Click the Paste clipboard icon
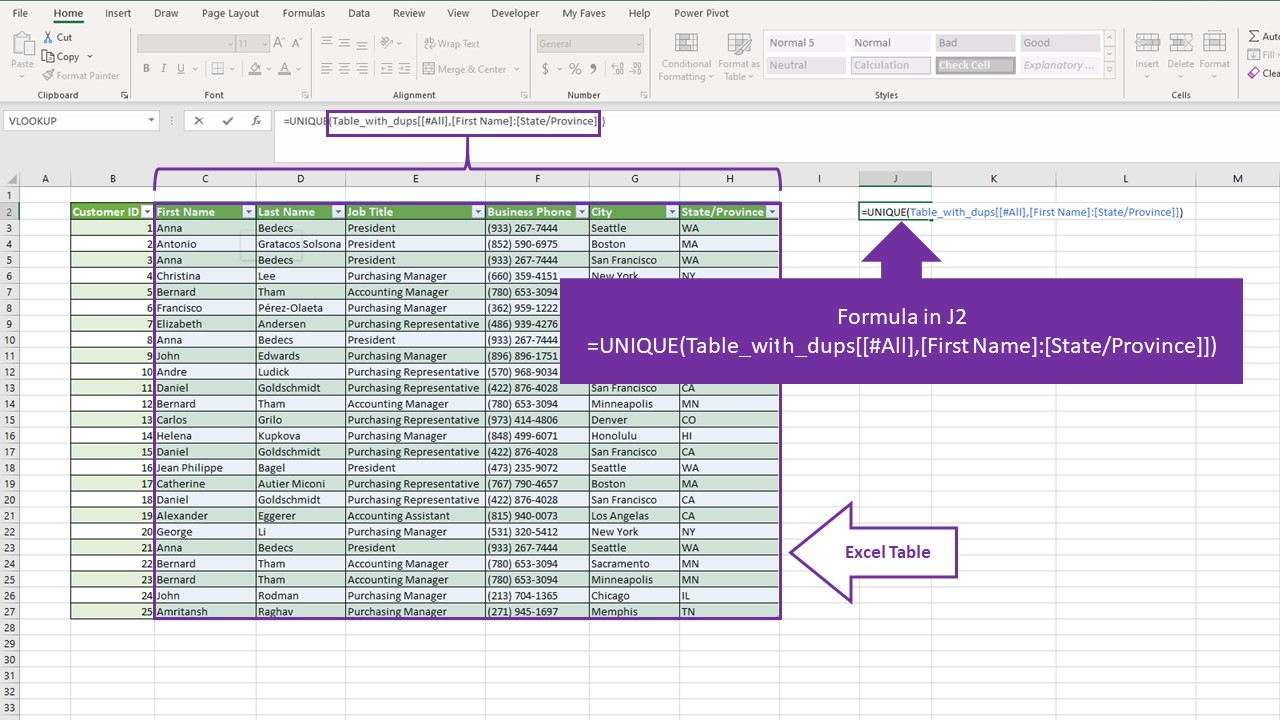This screenshot has height=720, width=1280. point(22,45)
